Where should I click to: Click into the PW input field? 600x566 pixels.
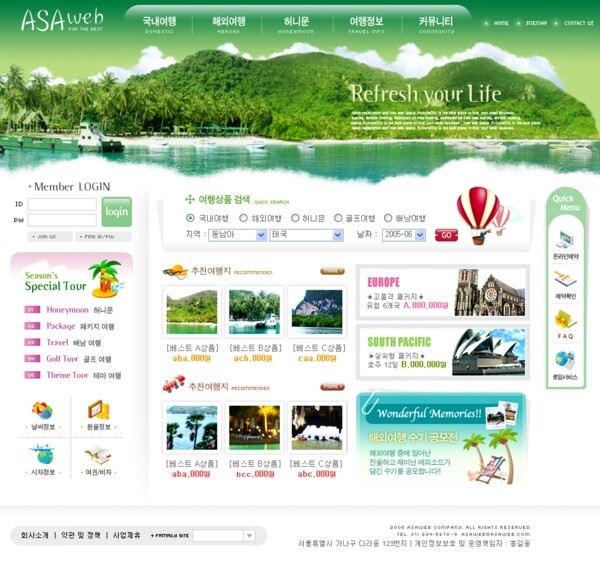[x=62, y=220]
